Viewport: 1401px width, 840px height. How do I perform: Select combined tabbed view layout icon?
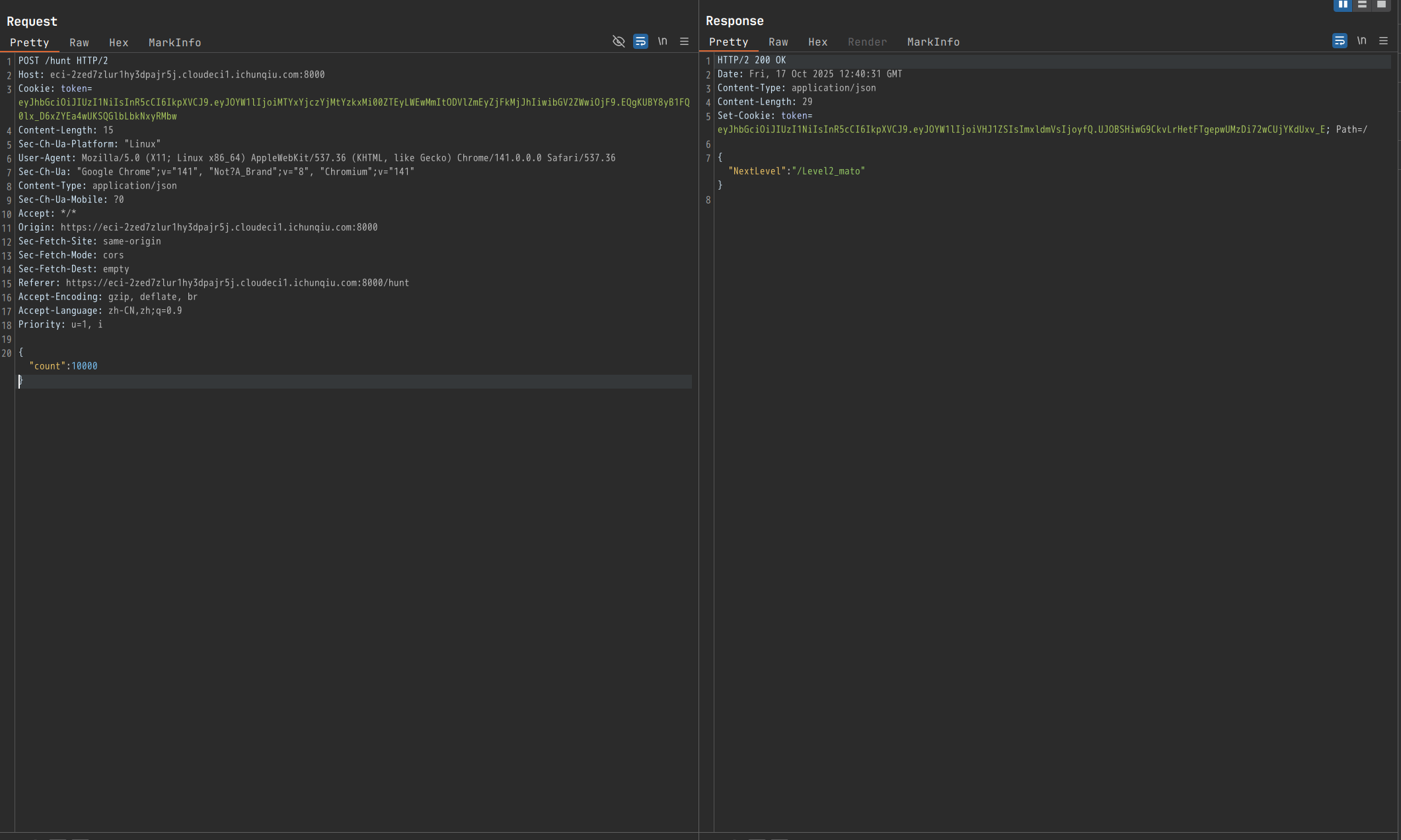(1381, 5)
